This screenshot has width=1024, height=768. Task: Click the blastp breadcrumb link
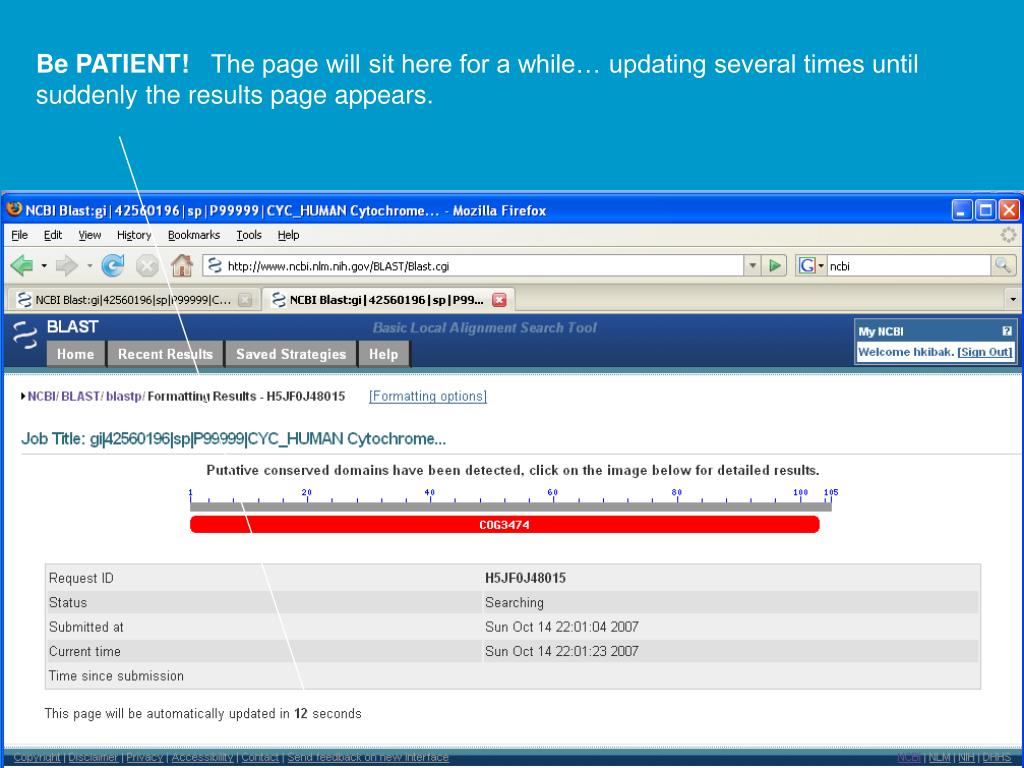[124, 396]
